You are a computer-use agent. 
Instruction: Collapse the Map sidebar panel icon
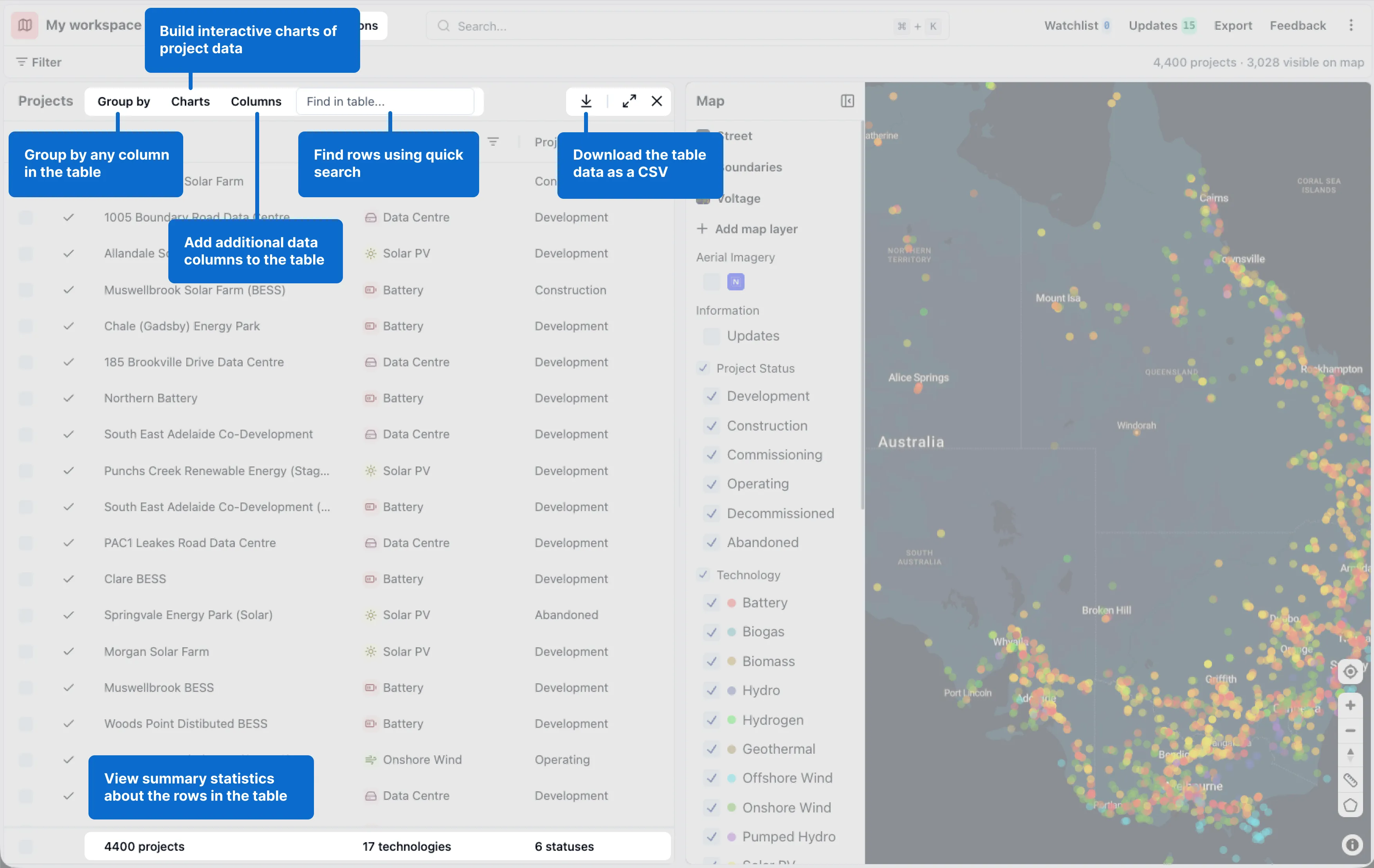pyautogui.click(x=847, y=101)
